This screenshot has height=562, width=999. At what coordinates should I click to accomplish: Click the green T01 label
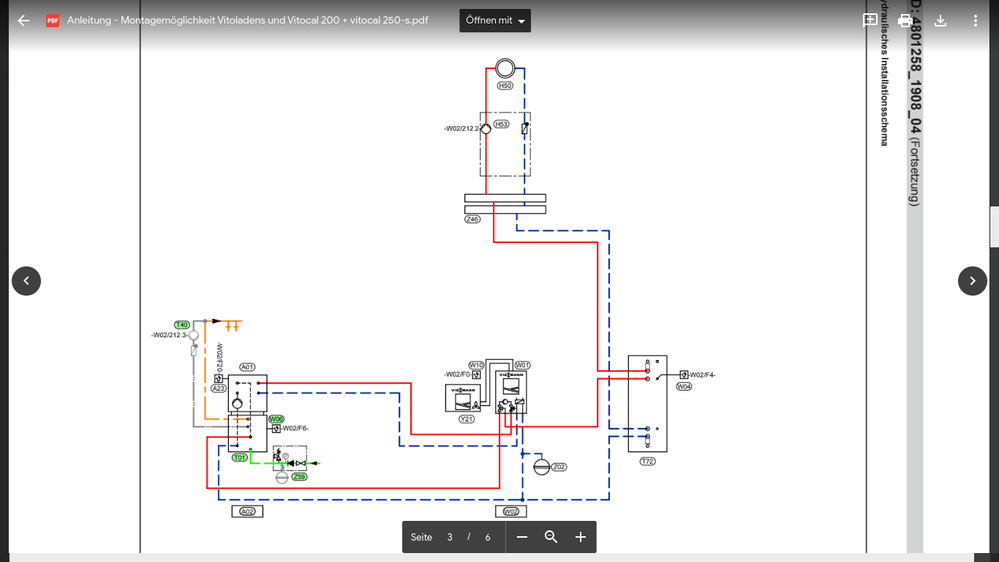(x=240, y=458)
